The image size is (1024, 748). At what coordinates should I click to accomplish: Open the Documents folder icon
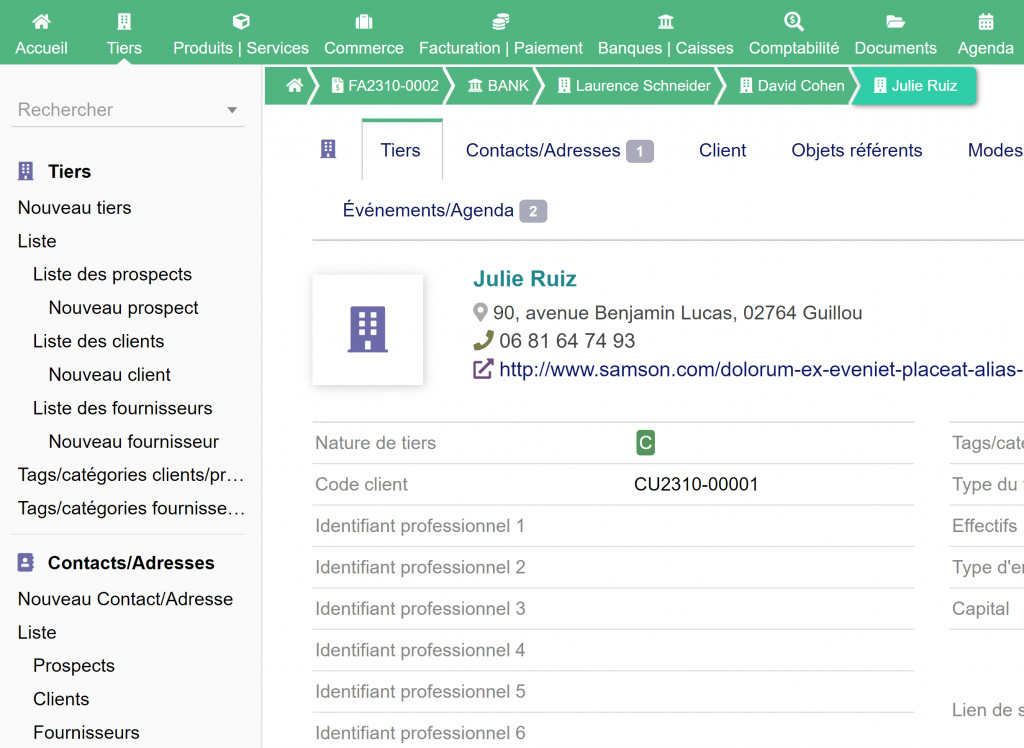coord(895,22)
